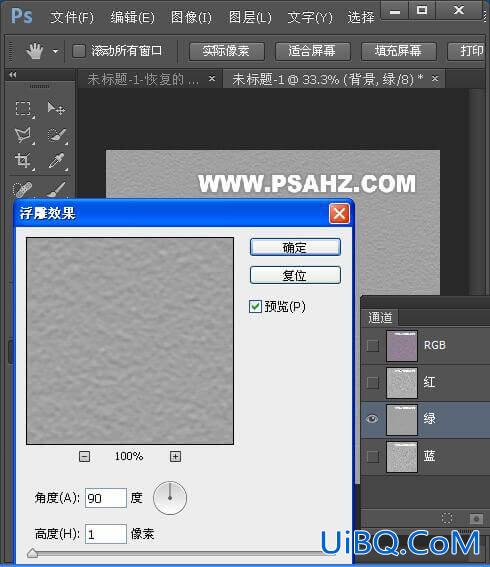Select the Brush tool

click(56, 189)
